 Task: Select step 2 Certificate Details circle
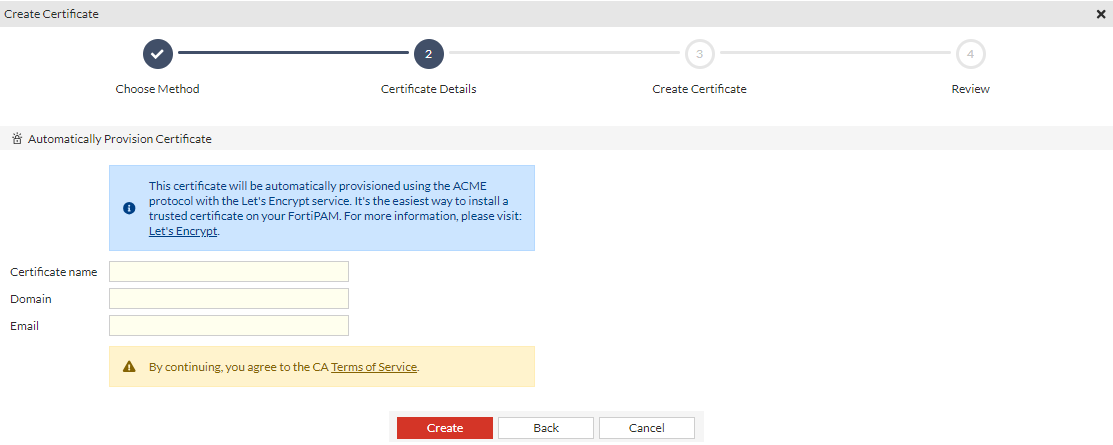click(429, 54)
